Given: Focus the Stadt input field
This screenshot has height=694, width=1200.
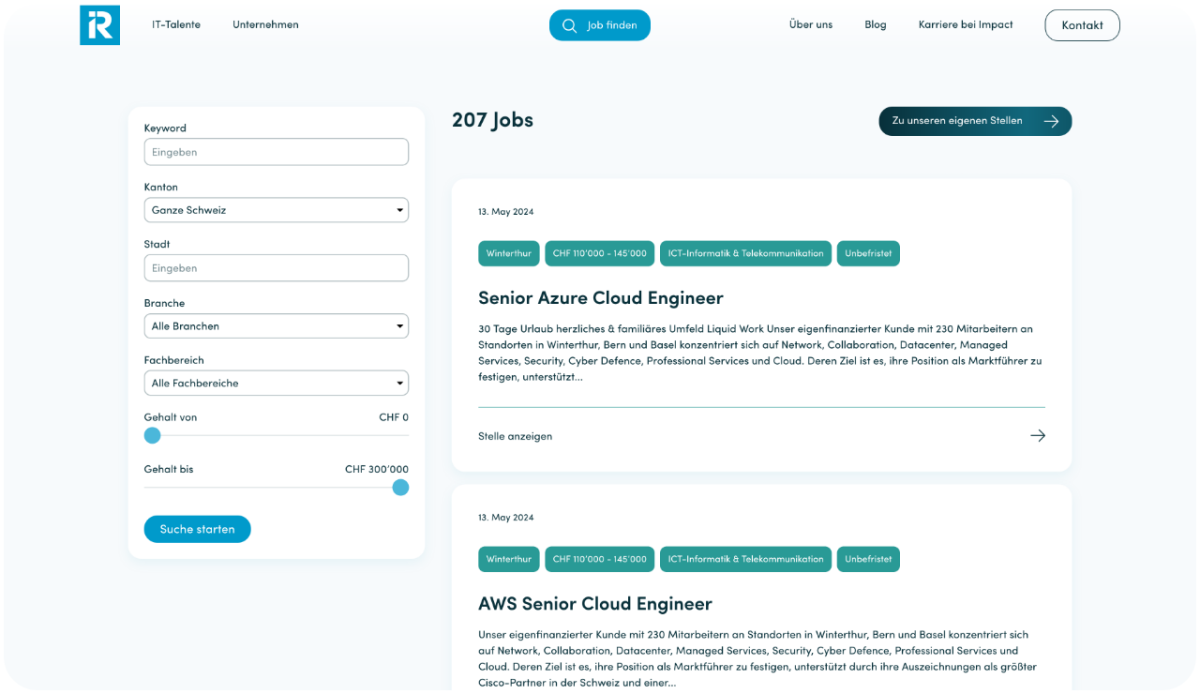Looking at the screenshot, I should (276, 268).
